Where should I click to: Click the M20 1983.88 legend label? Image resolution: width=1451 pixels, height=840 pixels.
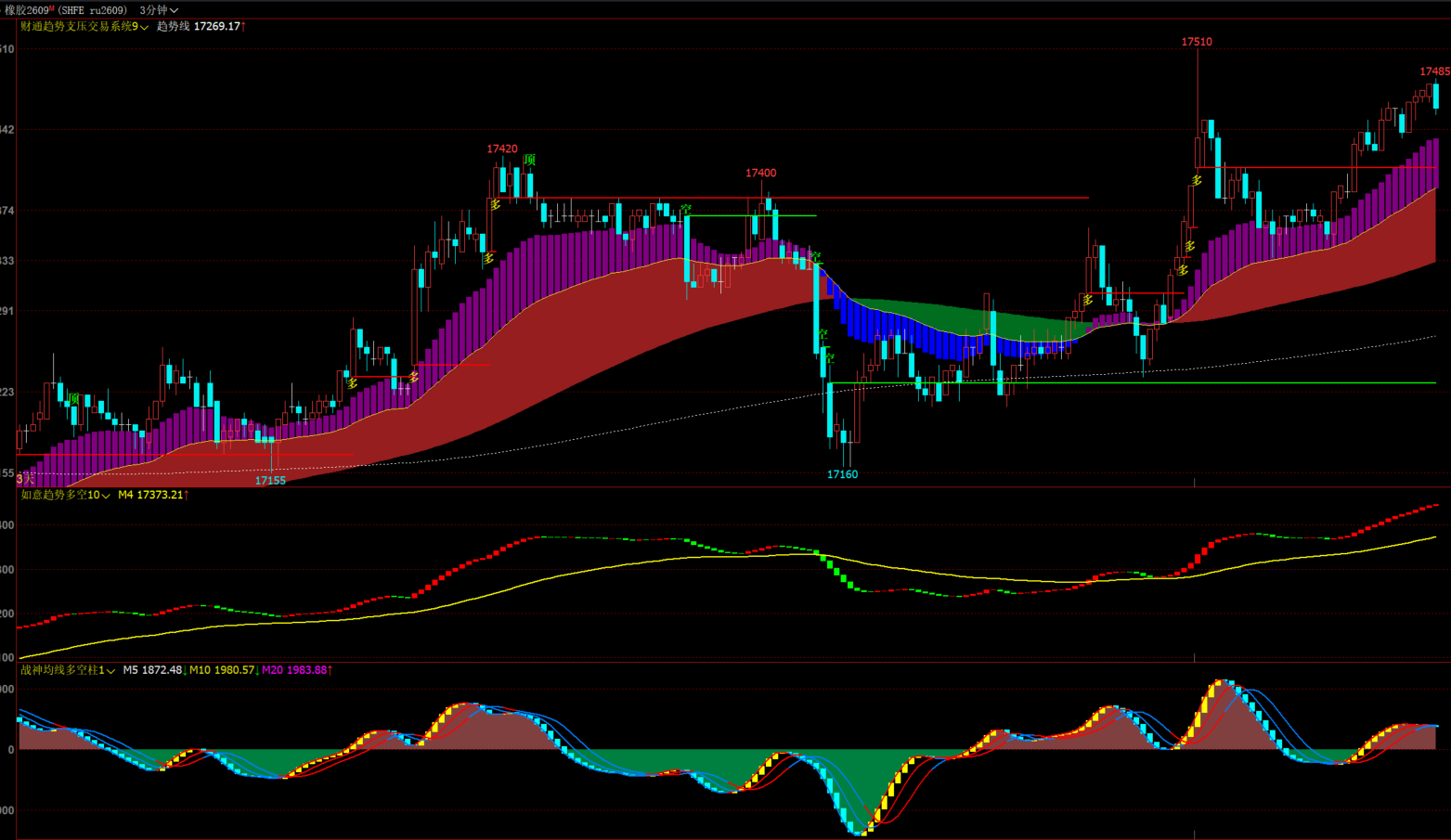tap(296, 670)
